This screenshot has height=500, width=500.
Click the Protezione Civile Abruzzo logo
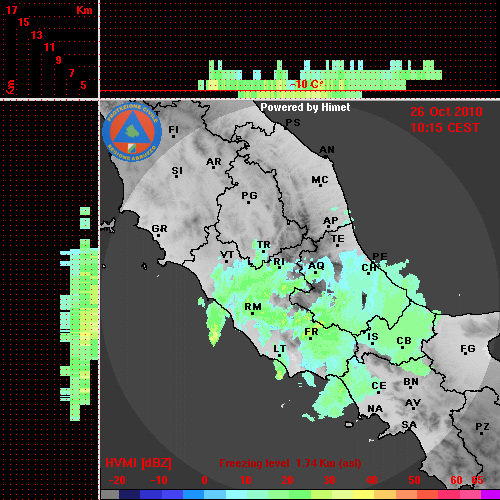132,132
